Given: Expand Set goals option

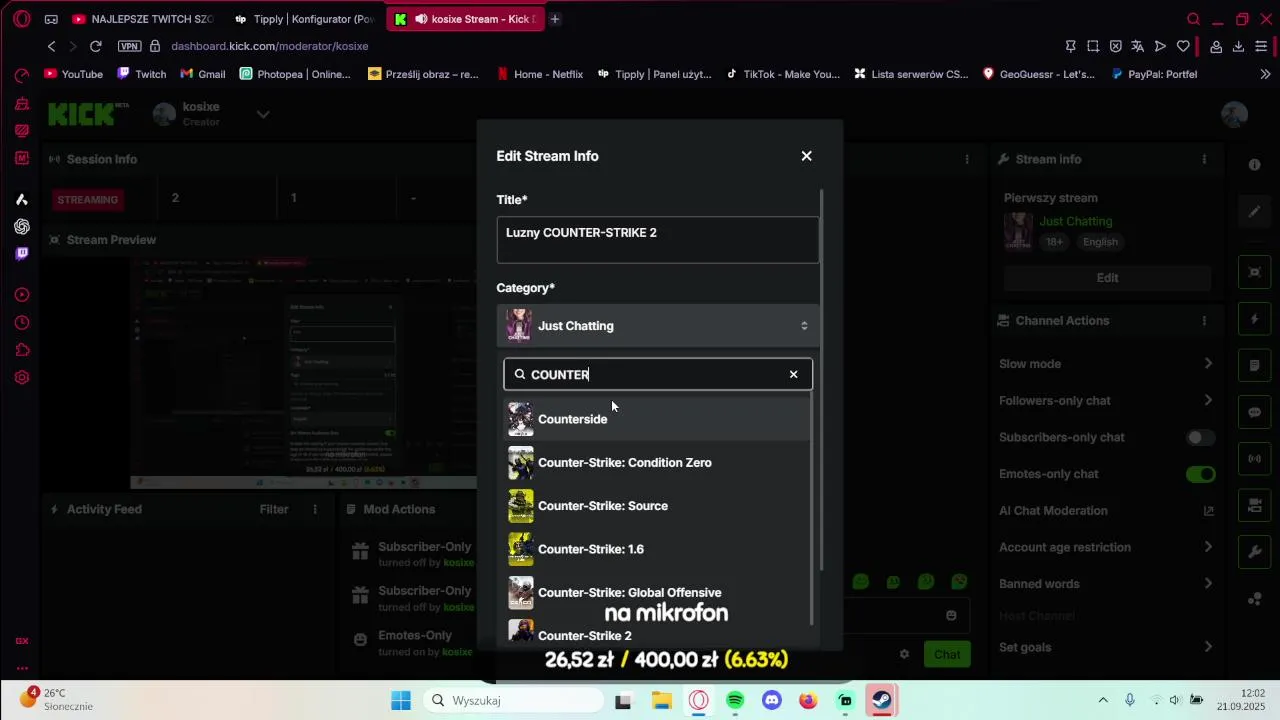Looking at the screenshot, I should coord(1208,647).
